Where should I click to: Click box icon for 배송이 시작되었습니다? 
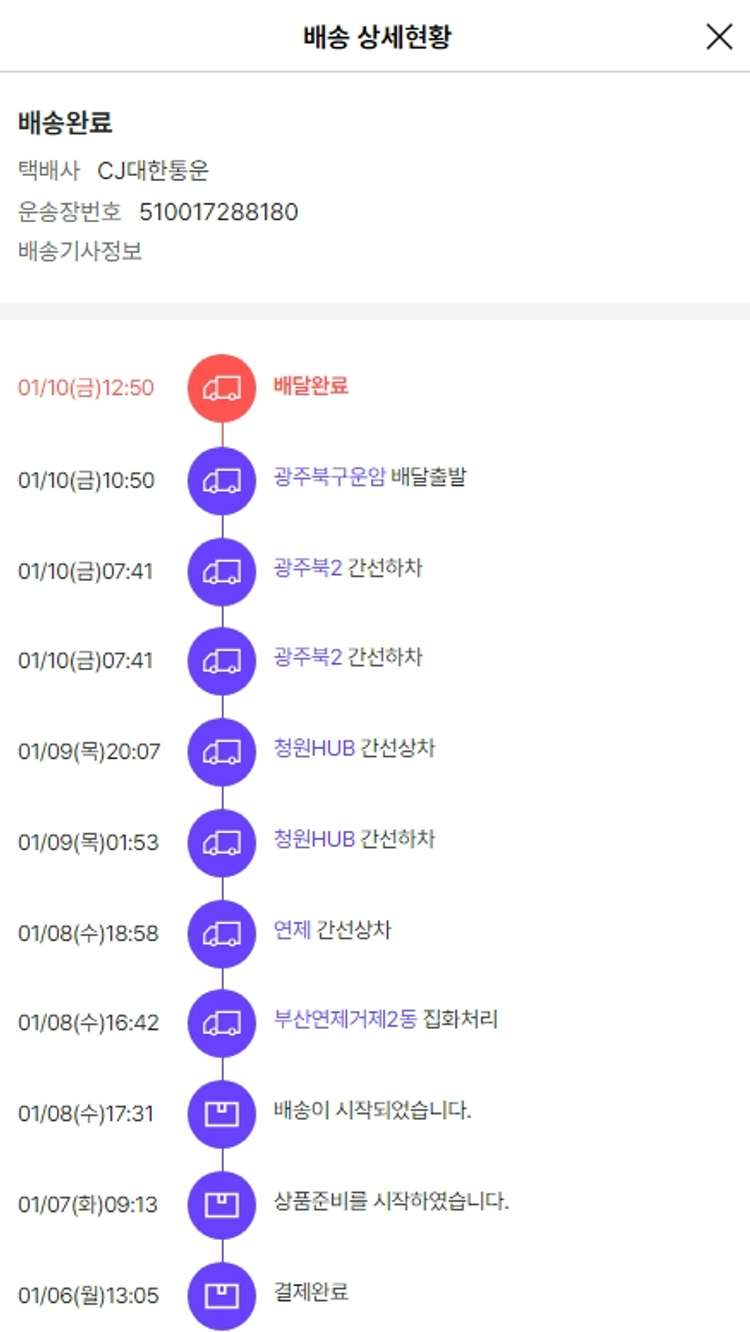pyautogui.click(x=222, y=1114)
